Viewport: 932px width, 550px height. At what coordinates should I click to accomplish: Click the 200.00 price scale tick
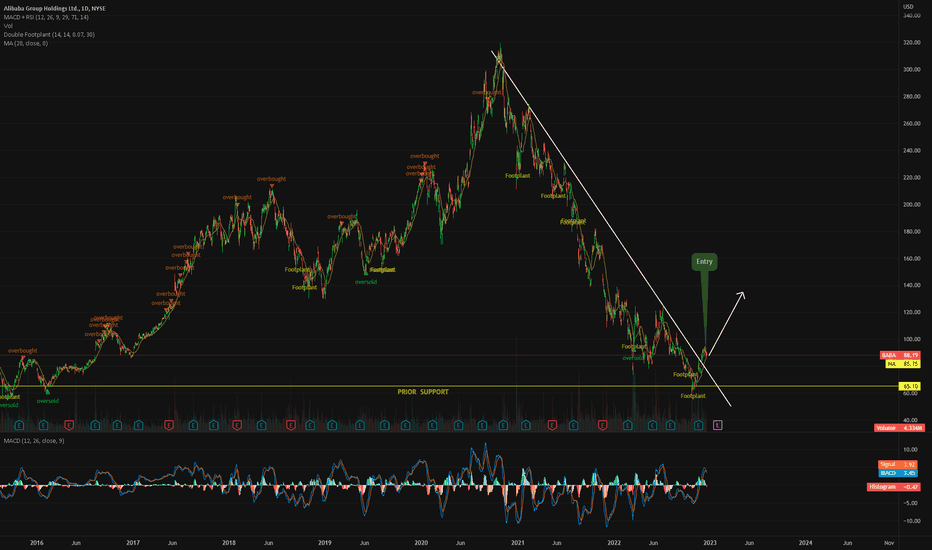point(911,205)
